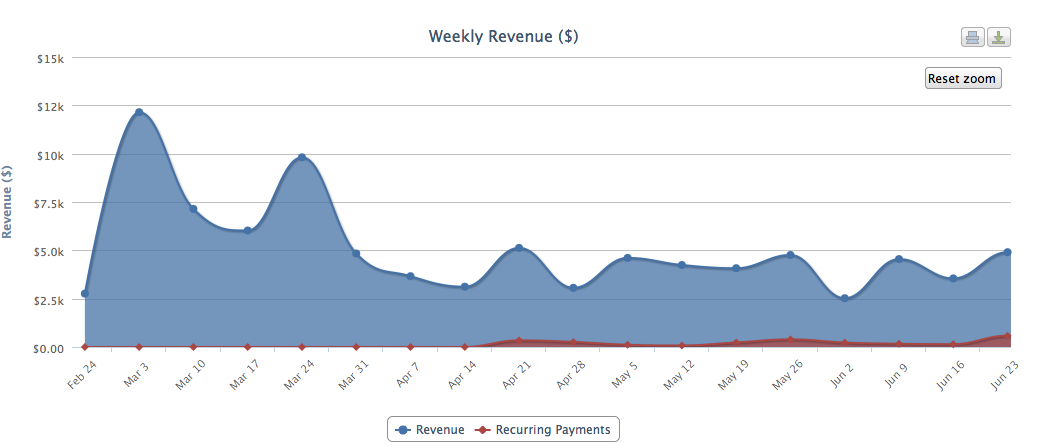The height and width of the screenshot is (446, 1058).
Task: Click the Weekly Revenue ($) chart title
Action: tap(503, 37)
